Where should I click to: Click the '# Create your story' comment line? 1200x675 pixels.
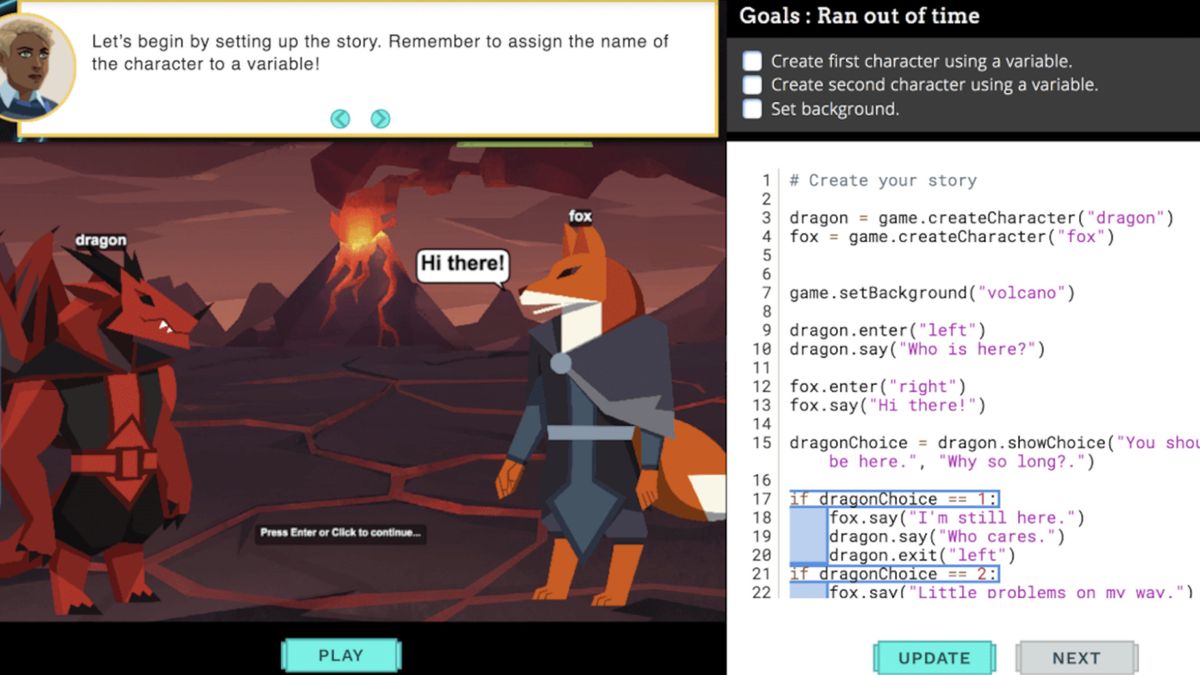point(880,180)
